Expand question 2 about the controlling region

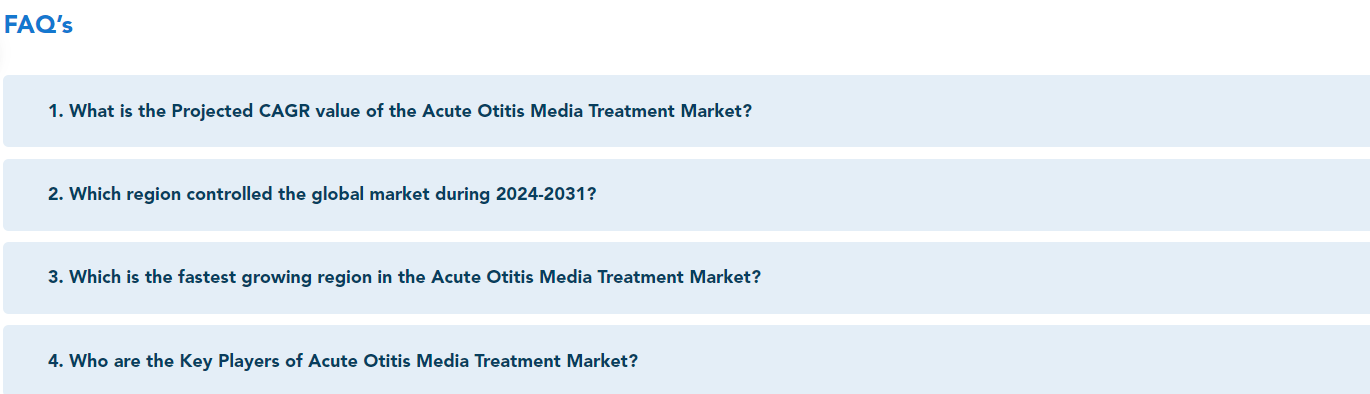click(686, 194)
